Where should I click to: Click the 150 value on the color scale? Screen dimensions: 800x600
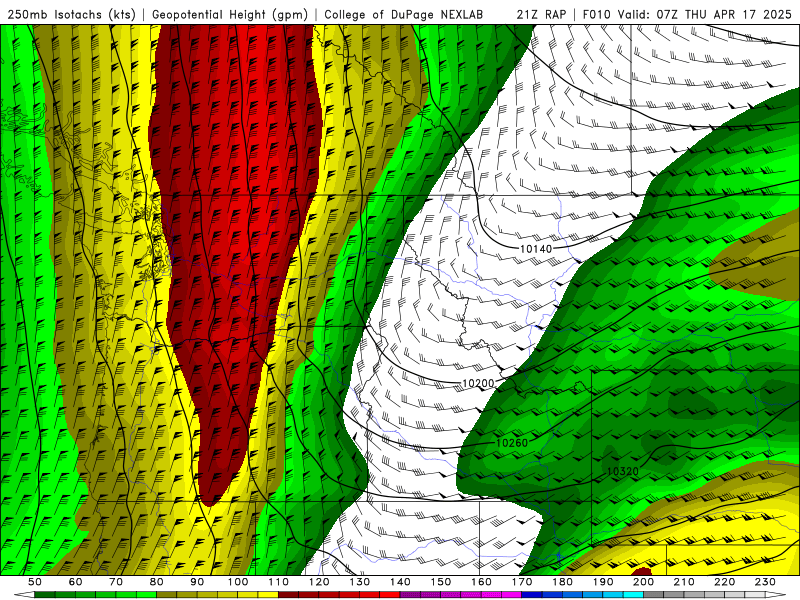[441, 582]
